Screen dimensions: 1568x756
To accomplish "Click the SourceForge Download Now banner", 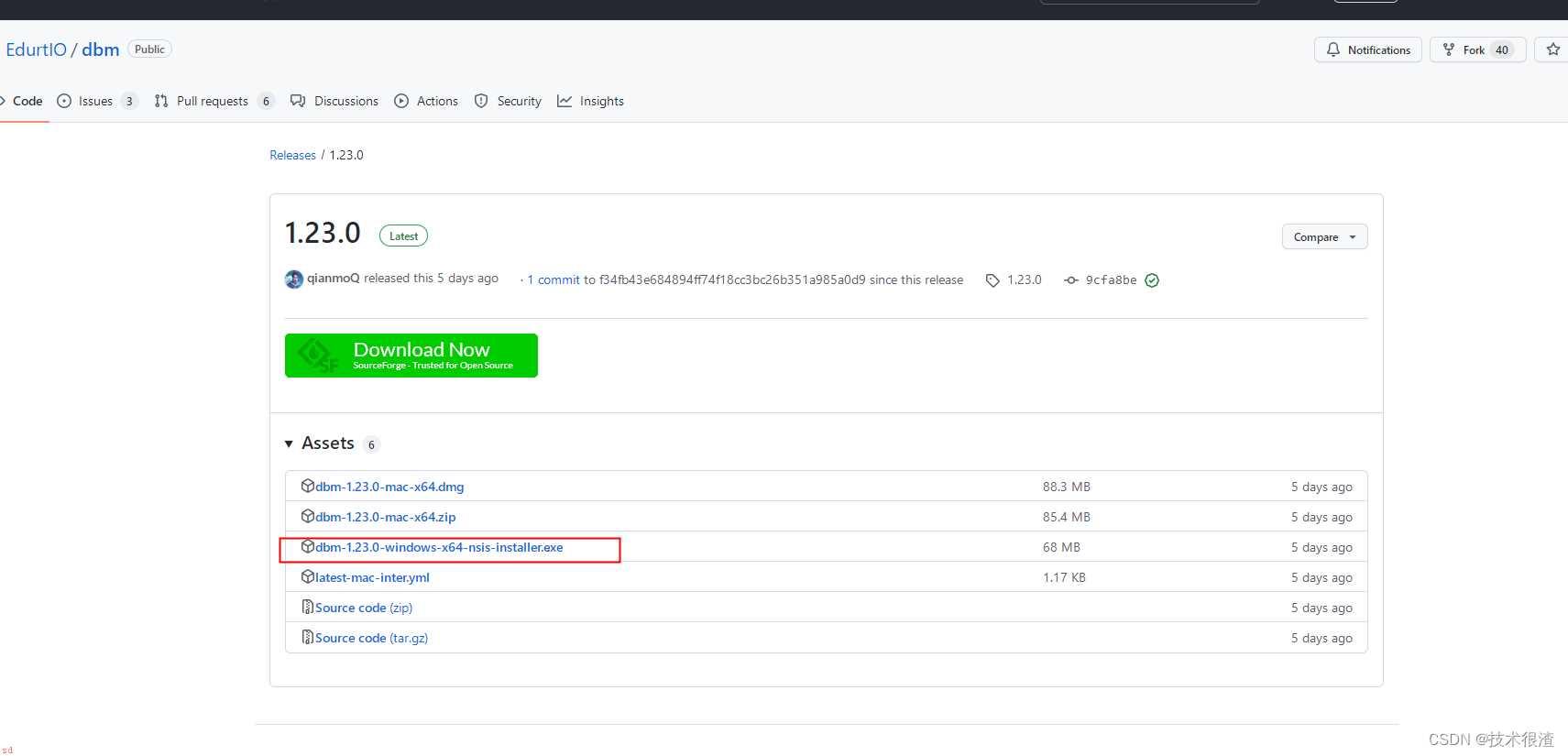I will pos(411,356).
